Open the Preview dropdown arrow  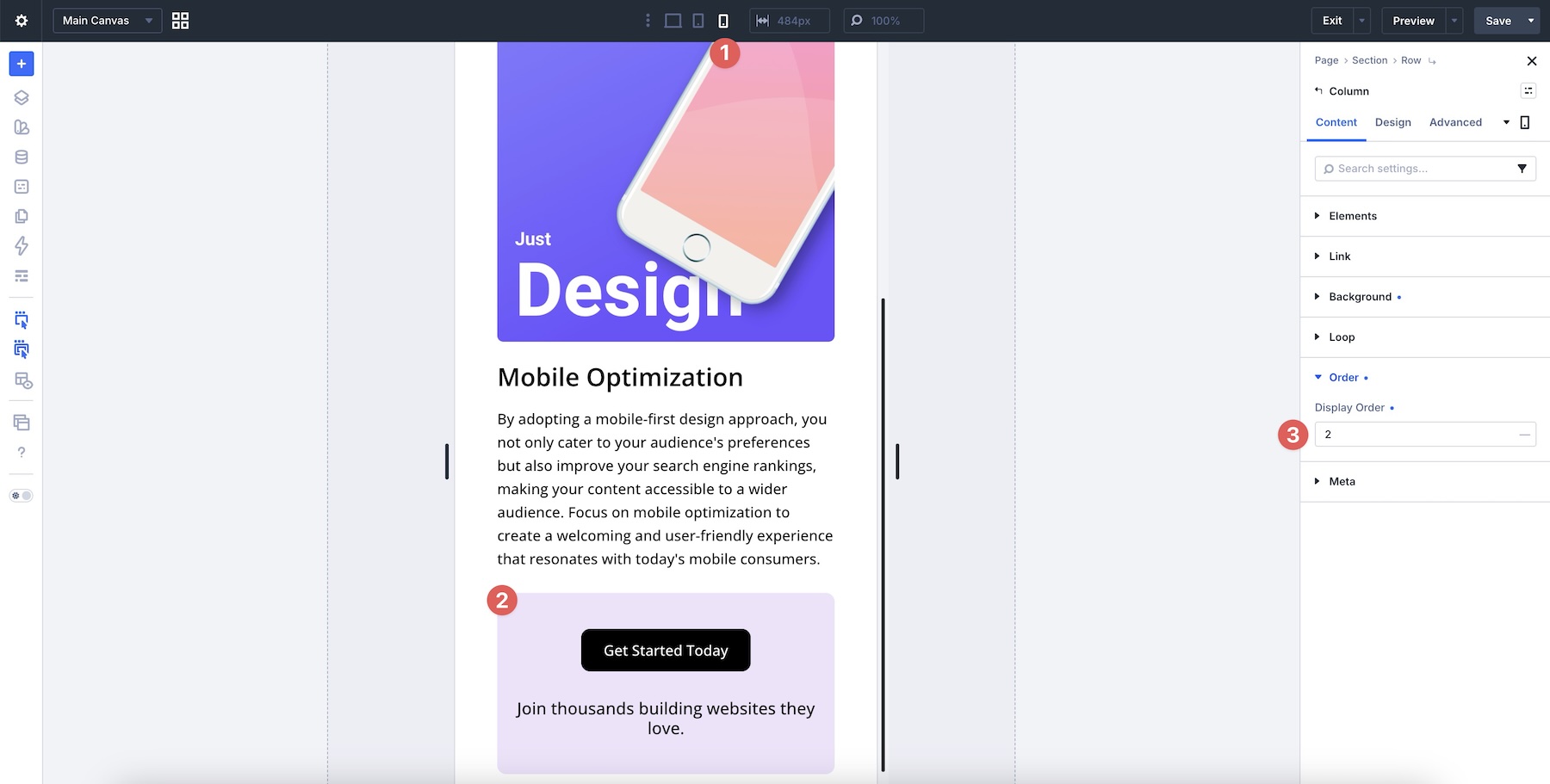(1454, 21)
